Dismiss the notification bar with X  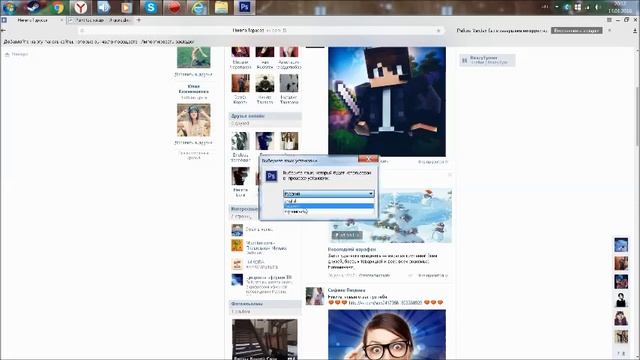click(610, 31)
